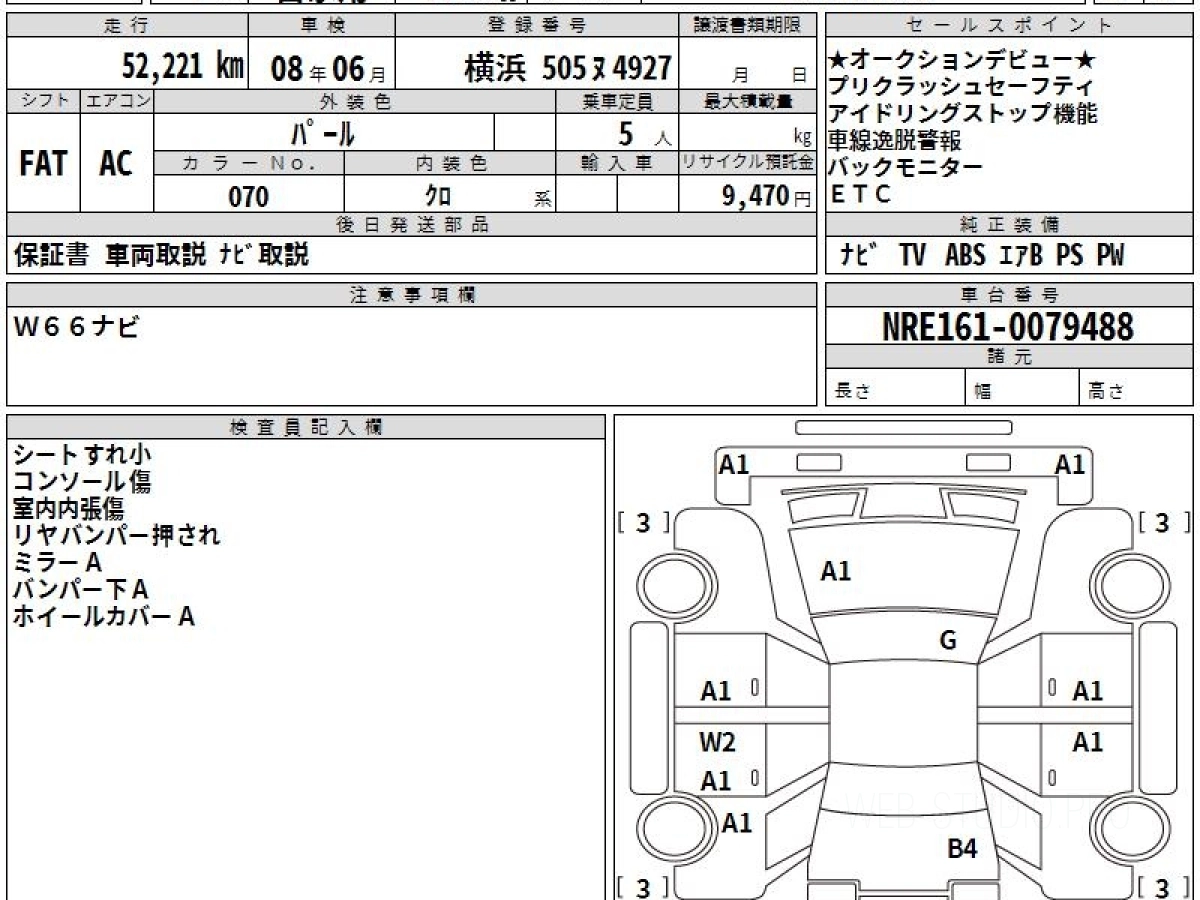
Task: Click the W66ナビ note
Action: coord(76,326)
